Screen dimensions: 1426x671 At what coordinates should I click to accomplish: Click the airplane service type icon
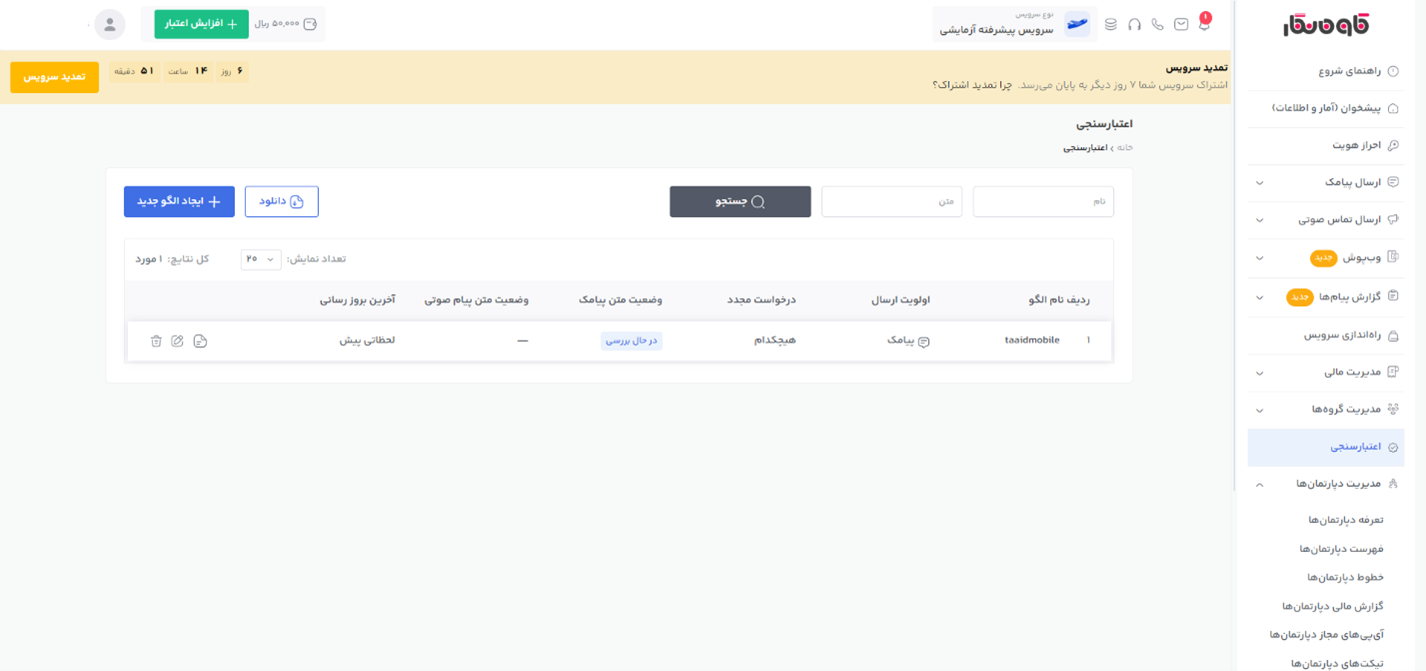1077,24
